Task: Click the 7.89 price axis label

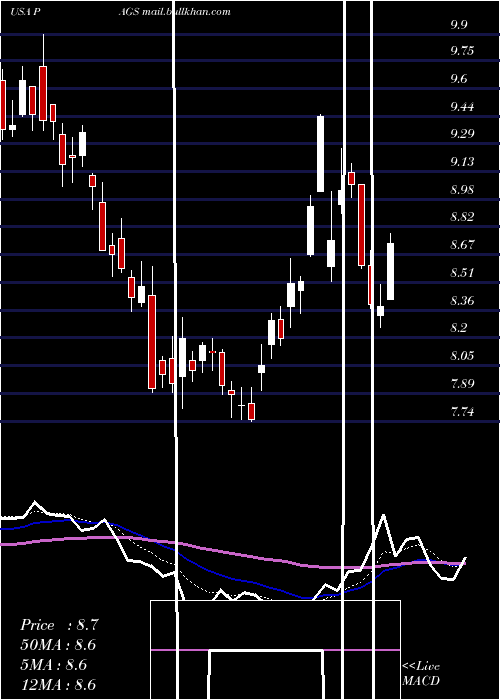Action: pyautogui.click(x=462, y=383)
